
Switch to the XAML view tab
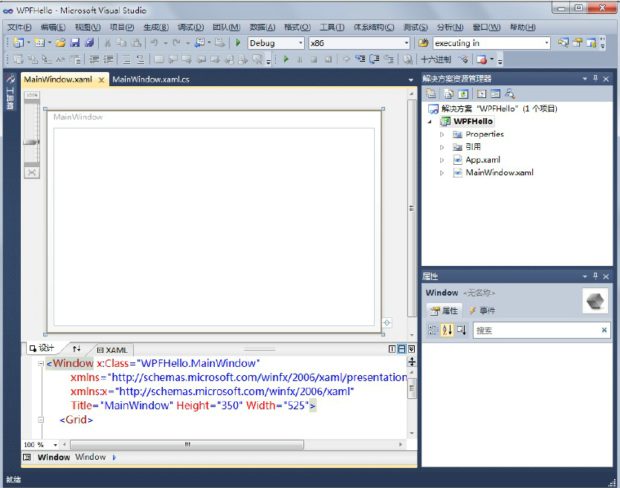pyautogui.click(x=113, y=350)
